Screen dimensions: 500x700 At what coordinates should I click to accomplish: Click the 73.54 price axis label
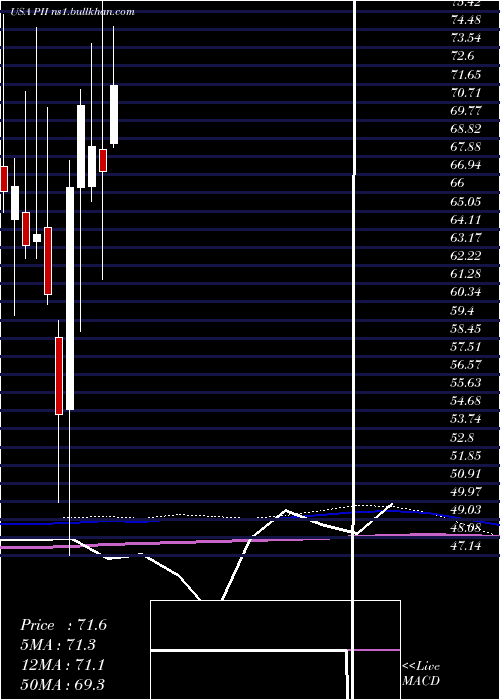466,38
